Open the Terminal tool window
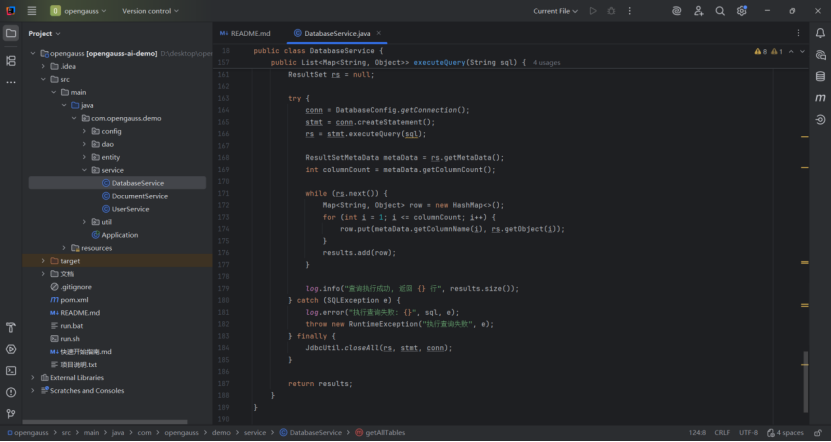 11,370
